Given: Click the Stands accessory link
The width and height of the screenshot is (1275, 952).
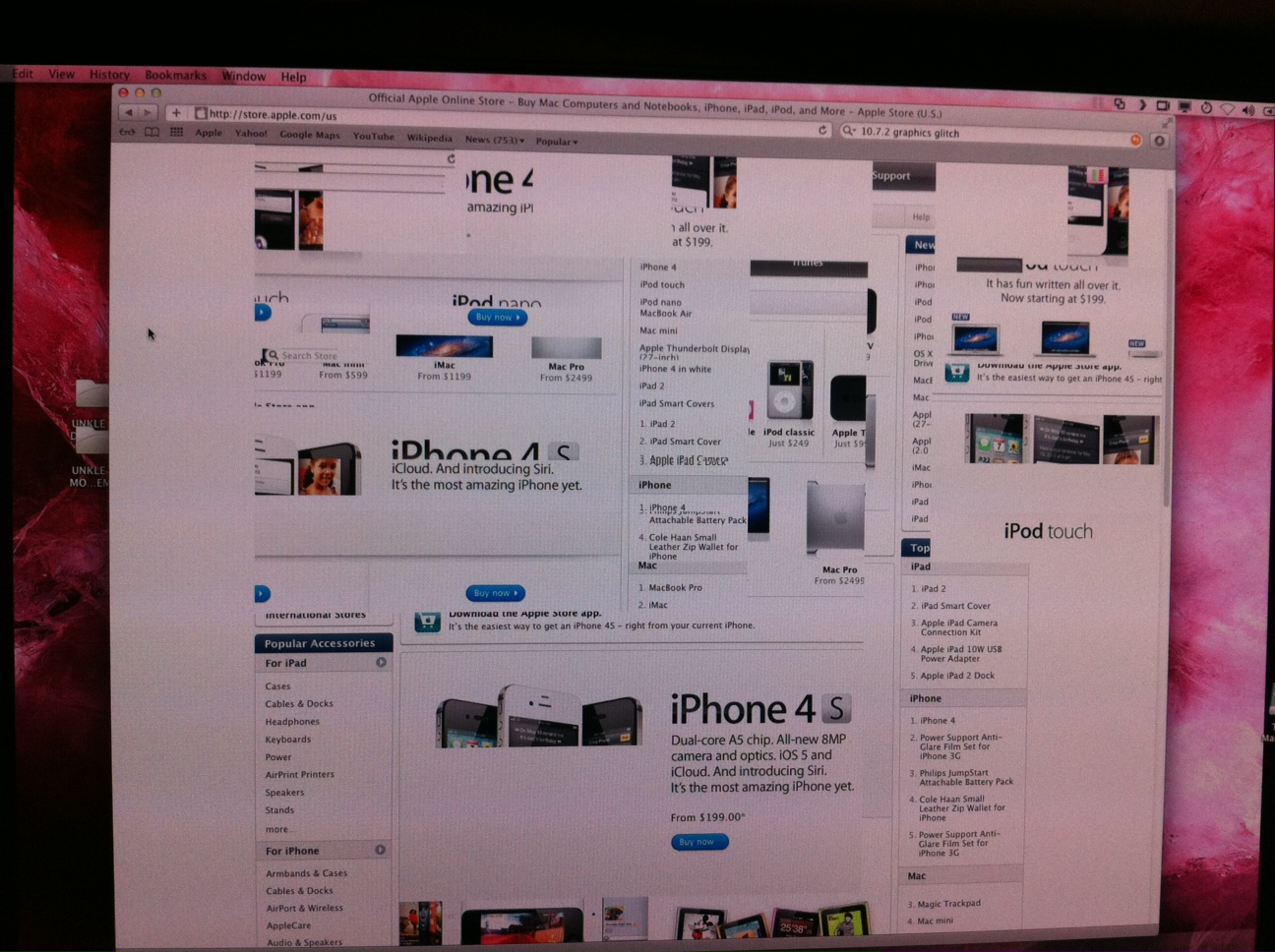Looking at the screenshot, I should click(x=279, y=810).
